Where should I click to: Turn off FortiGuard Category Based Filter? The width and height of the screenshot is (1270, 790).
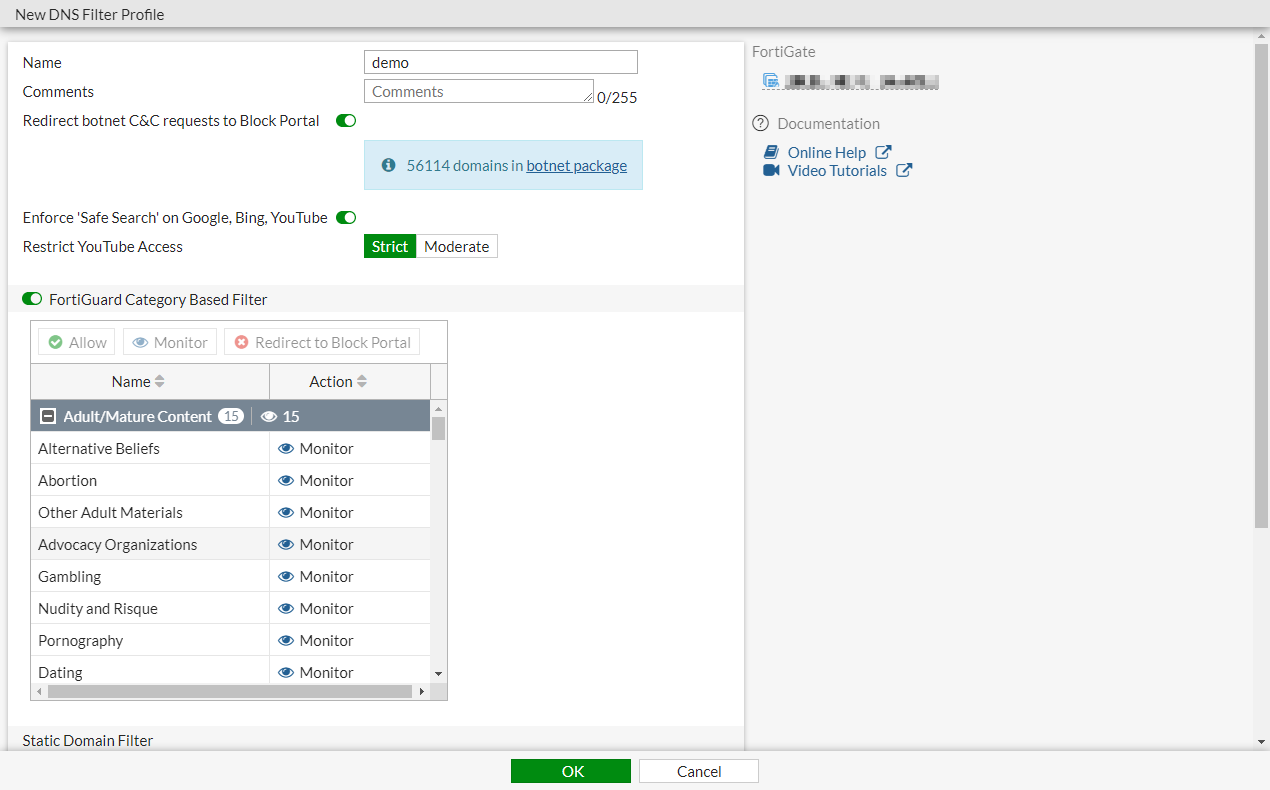click(x=32, y=300)
